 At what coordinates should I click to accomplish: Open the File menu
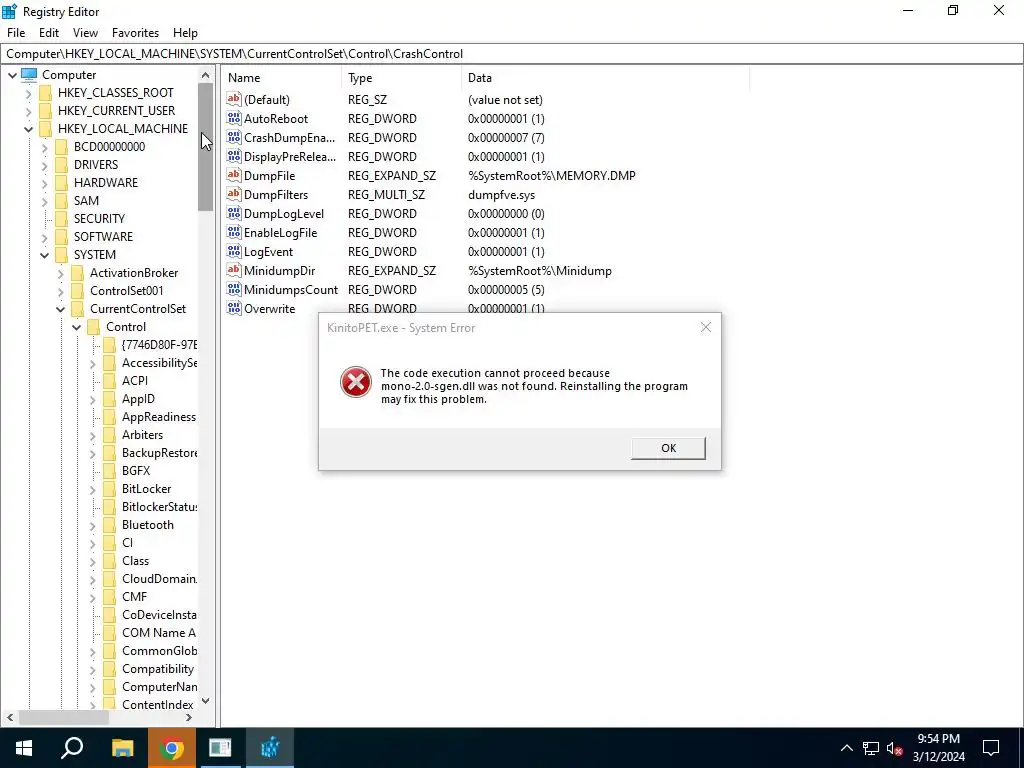16,33
